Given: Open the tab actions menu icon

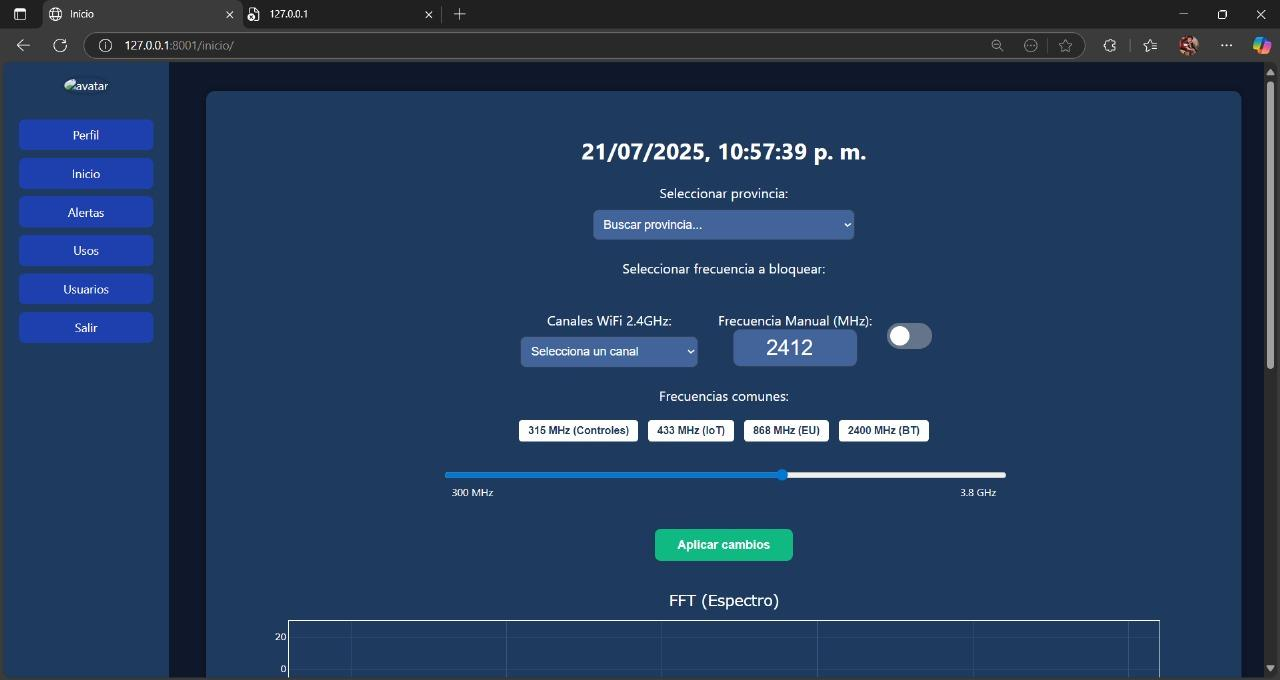Looking at the screenshot, I should [19, 14].
